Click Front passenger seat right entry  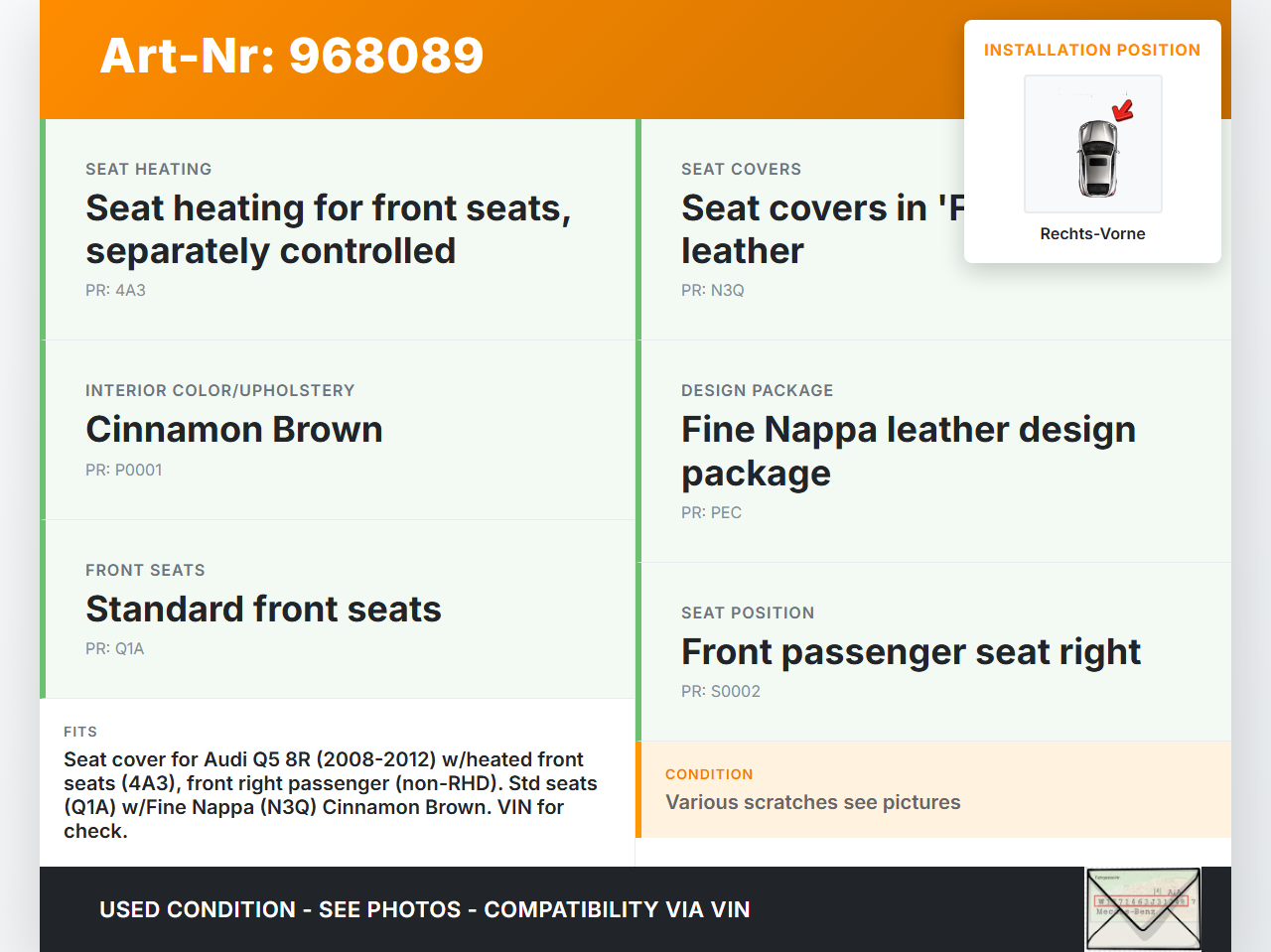911,652
